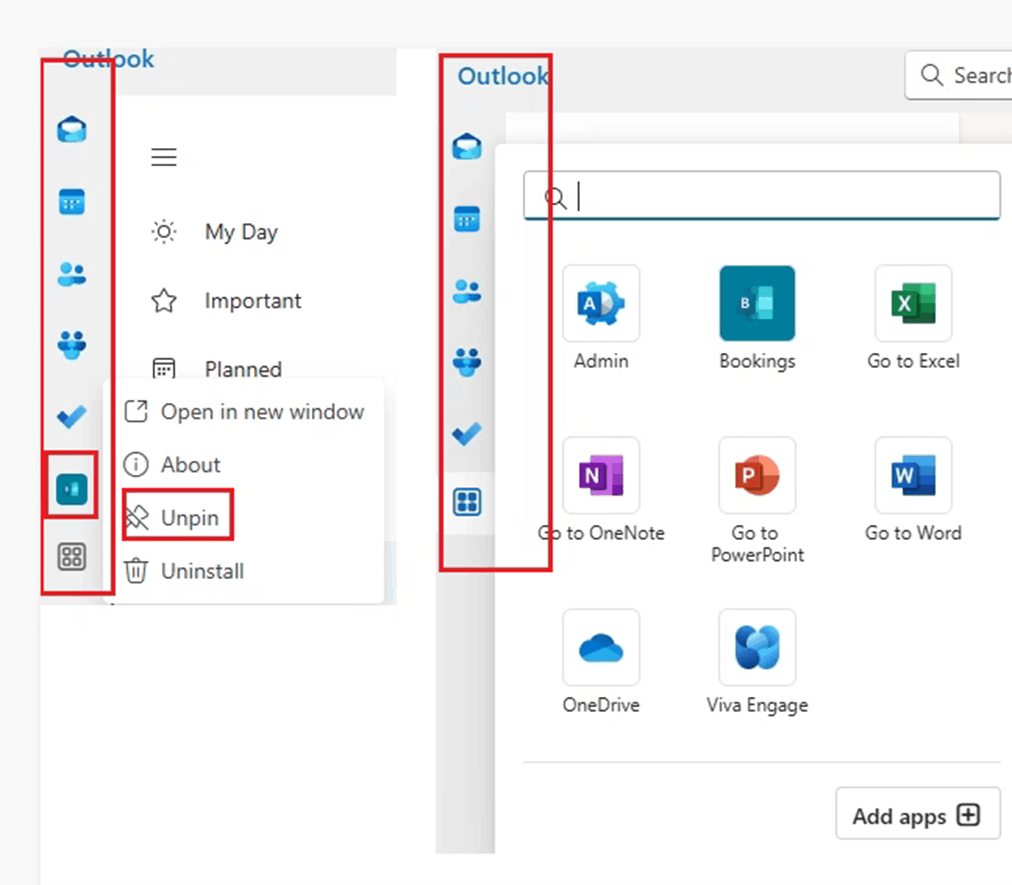Open Calendar icon in left Outlook sidebar
Viewport: 1012px width, 885px height.
click(x=72, y=201)
